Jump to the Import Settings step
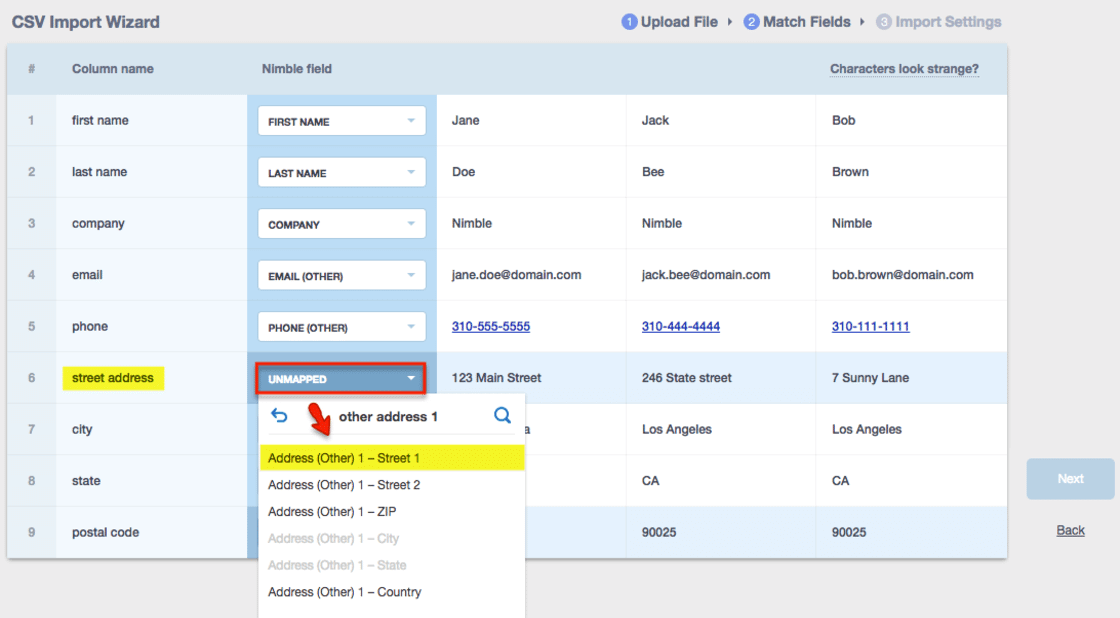 938,22
